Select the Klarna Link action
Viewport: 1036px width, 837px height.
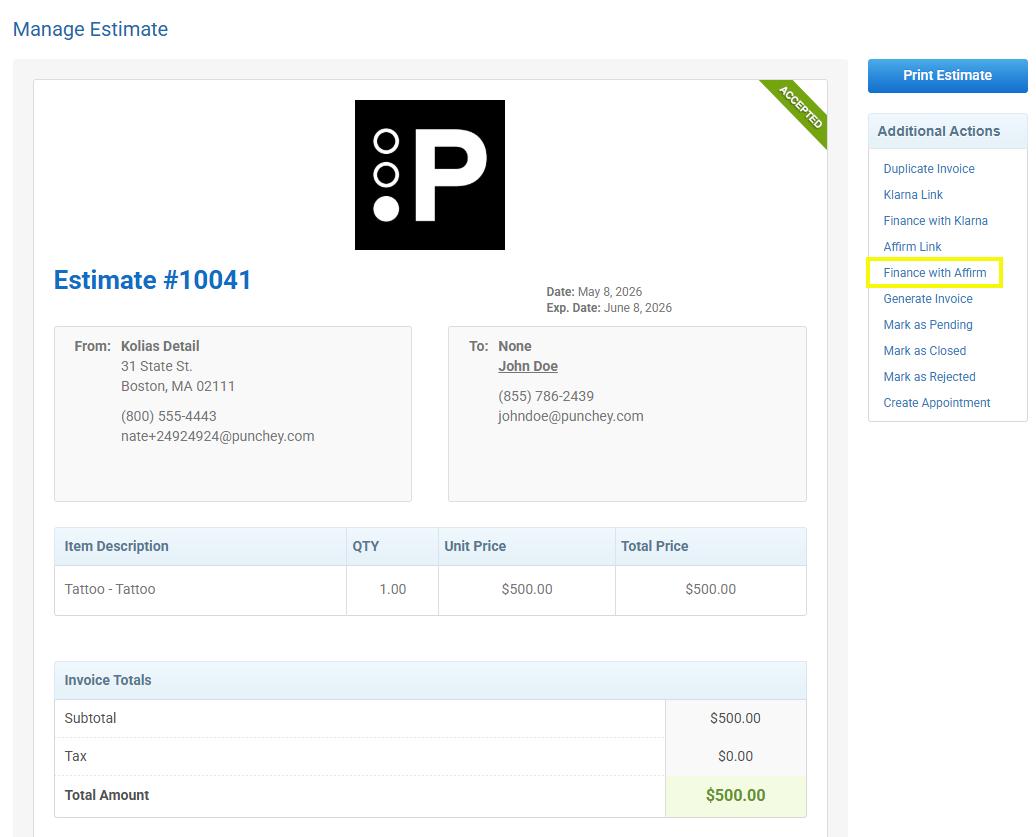click(912, 195)
